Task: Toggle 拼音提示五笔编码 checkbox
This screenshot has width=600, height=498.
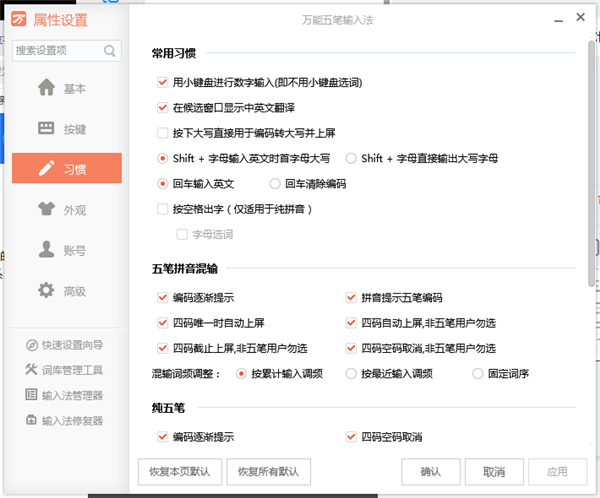Action: click(x=351, y=297)
